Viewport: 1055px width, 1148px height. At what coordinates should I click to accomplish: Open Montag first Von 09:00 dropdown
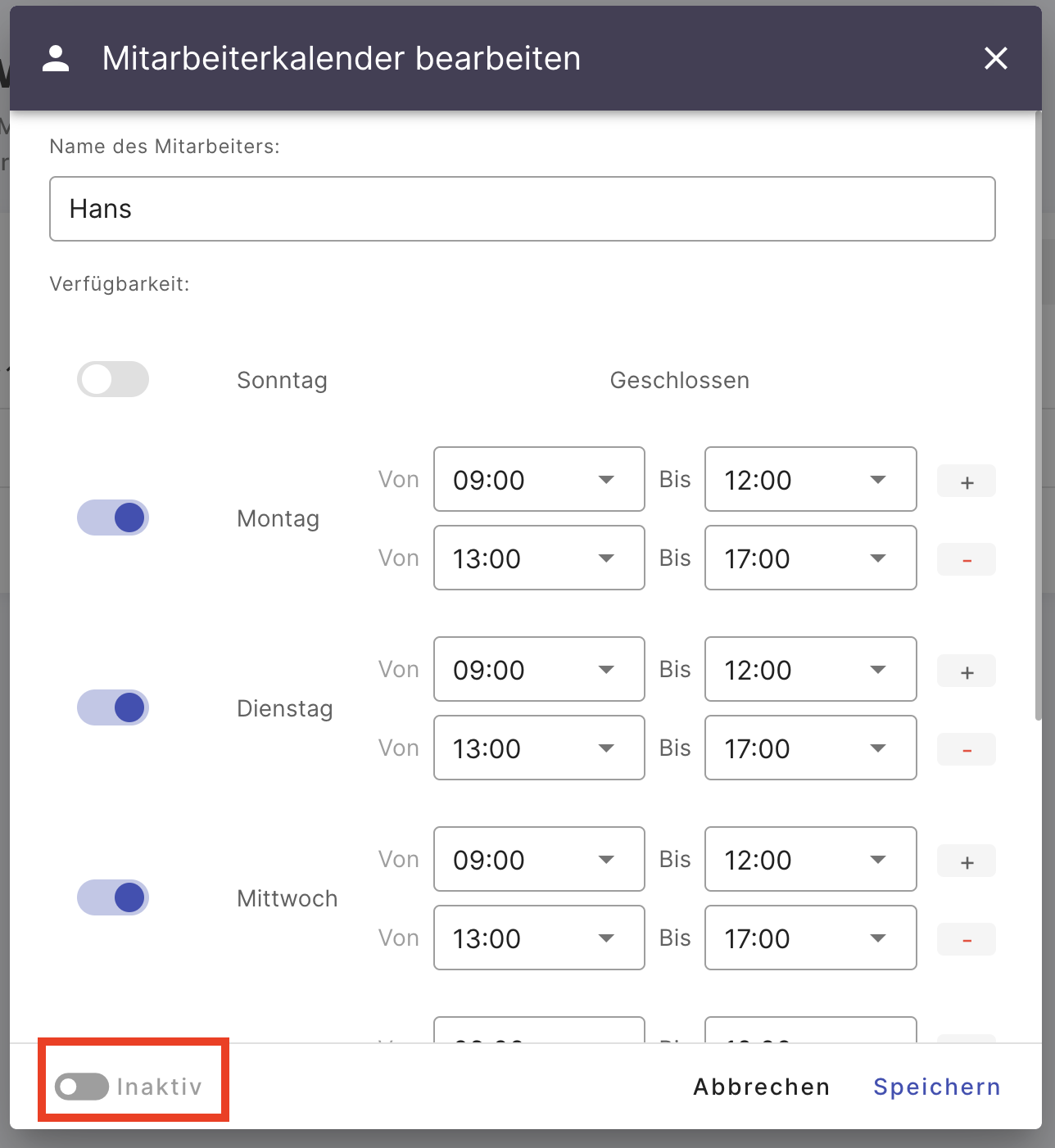coord(538,480)
